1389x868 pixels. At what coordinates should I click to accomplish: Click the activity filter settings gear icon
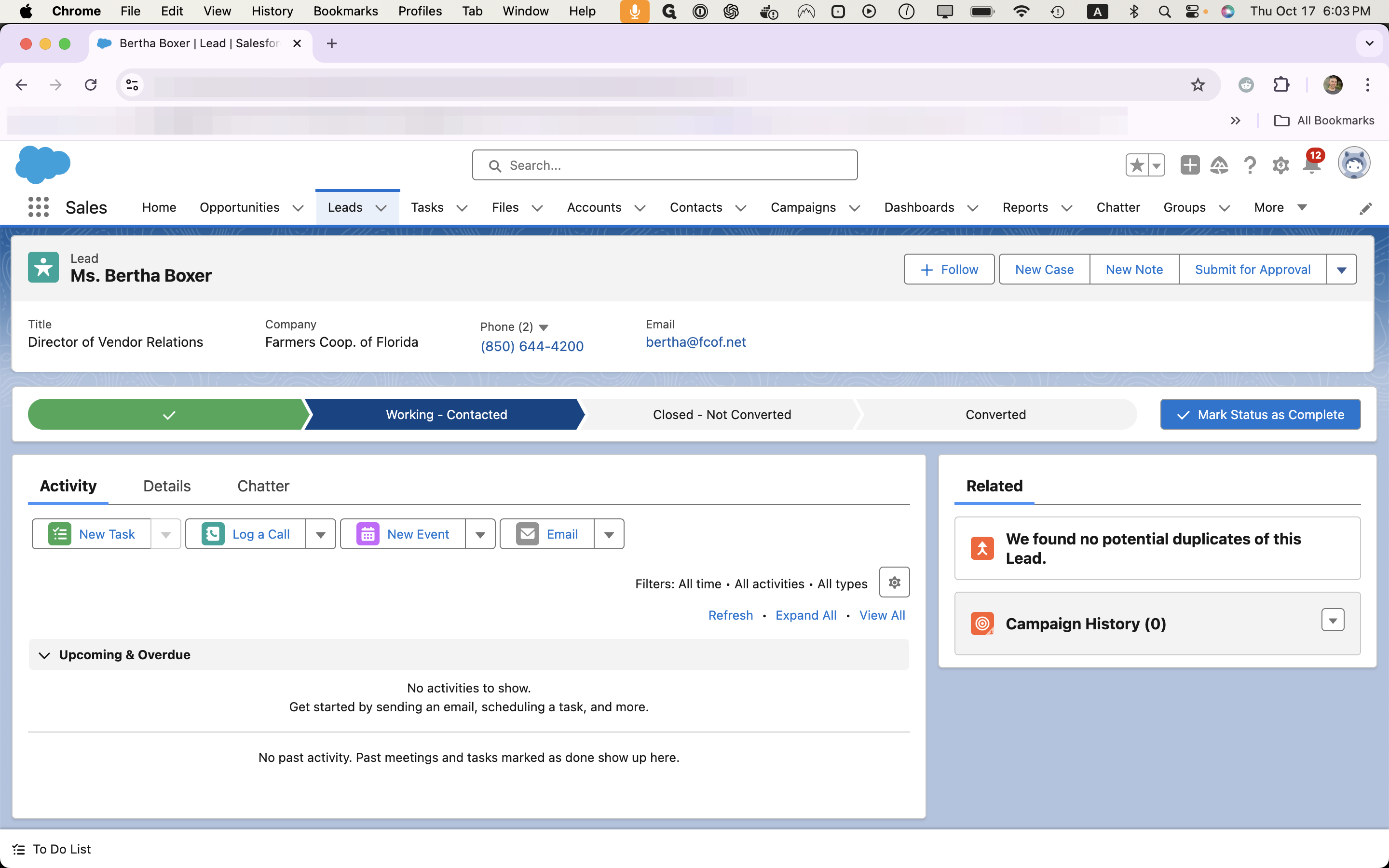[x=894, y=582]
